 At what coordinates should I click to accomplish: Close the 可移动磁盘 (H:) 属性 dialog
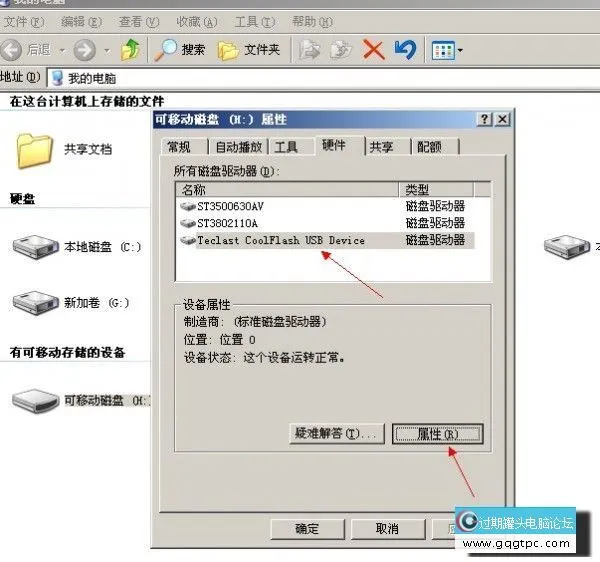click(x=502, y=119)
